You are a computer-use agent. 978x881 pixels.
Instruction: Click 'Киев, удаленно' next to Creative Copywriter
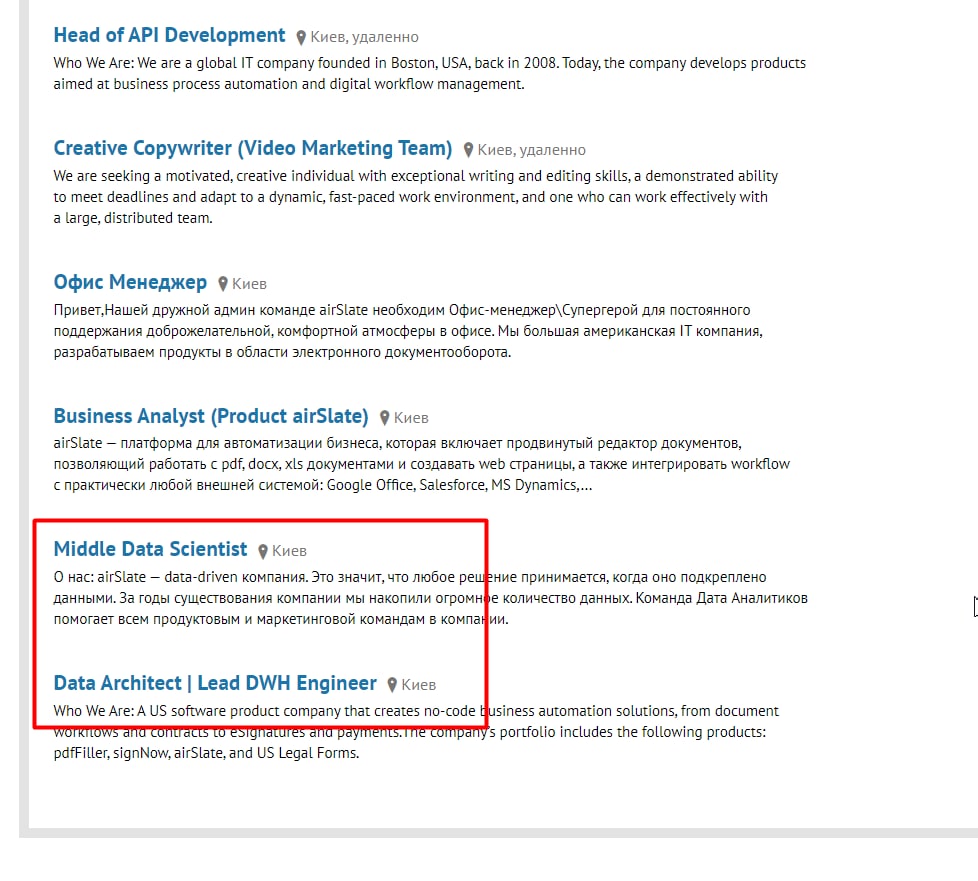coord(531,150)
